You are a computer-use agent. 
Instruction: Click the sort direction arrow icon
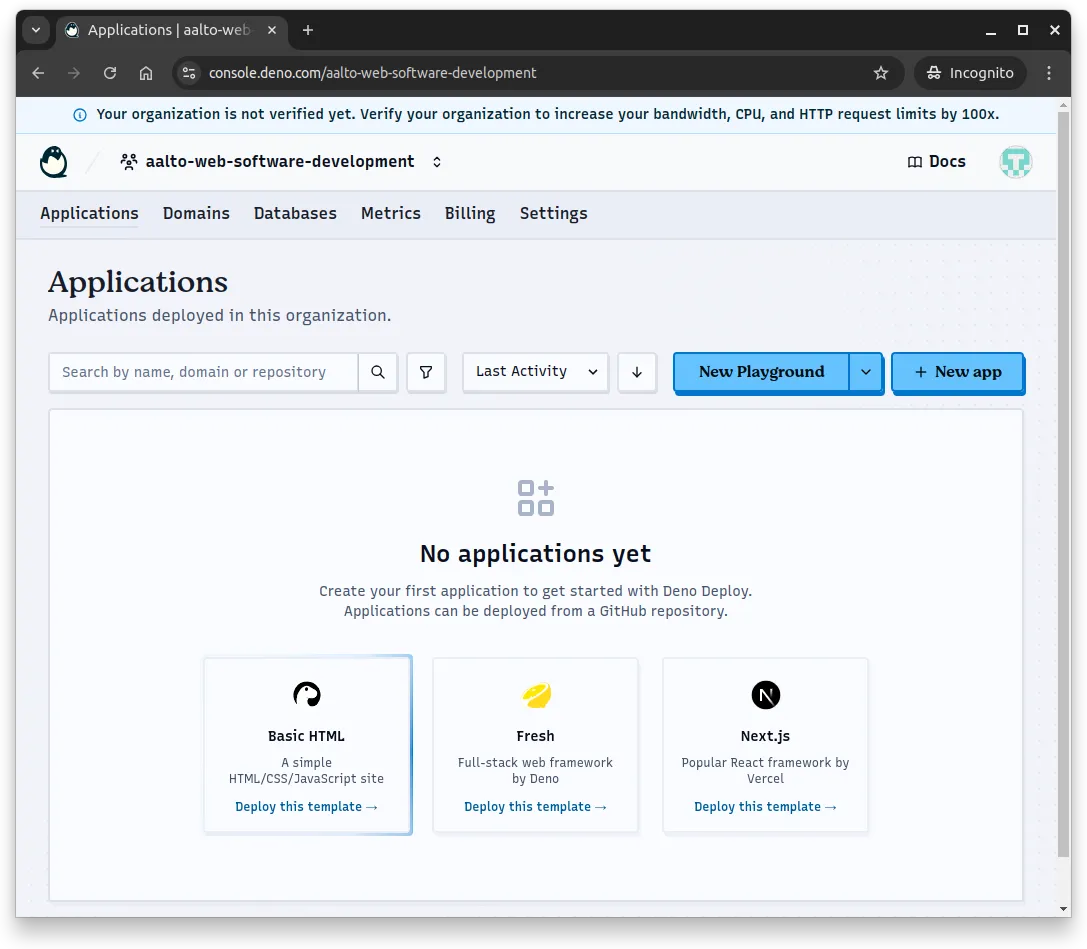637,372
